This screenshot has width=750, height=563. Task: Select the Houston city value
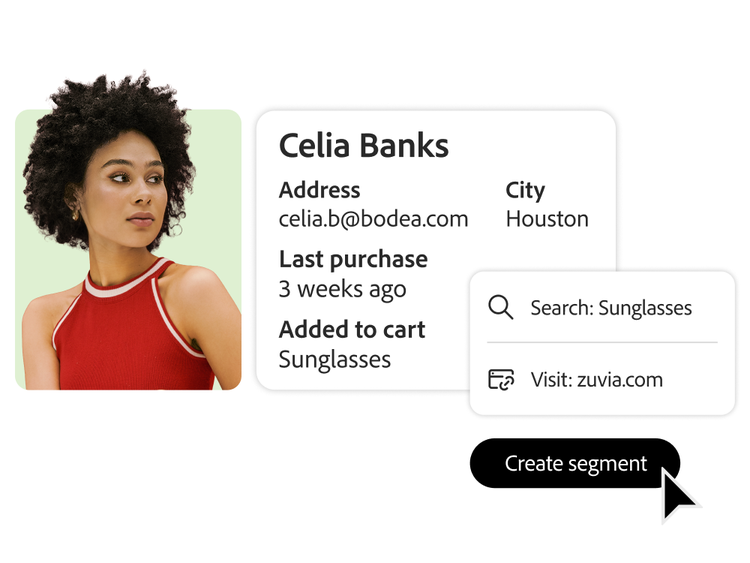(547, 219)
